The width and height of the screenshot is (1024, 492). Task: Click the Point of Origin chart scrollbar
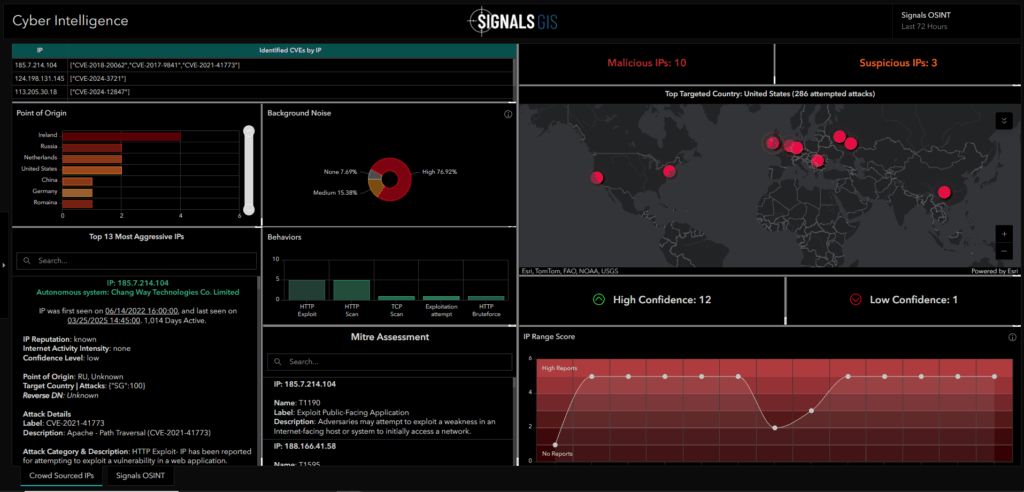[x=248, y=170]
